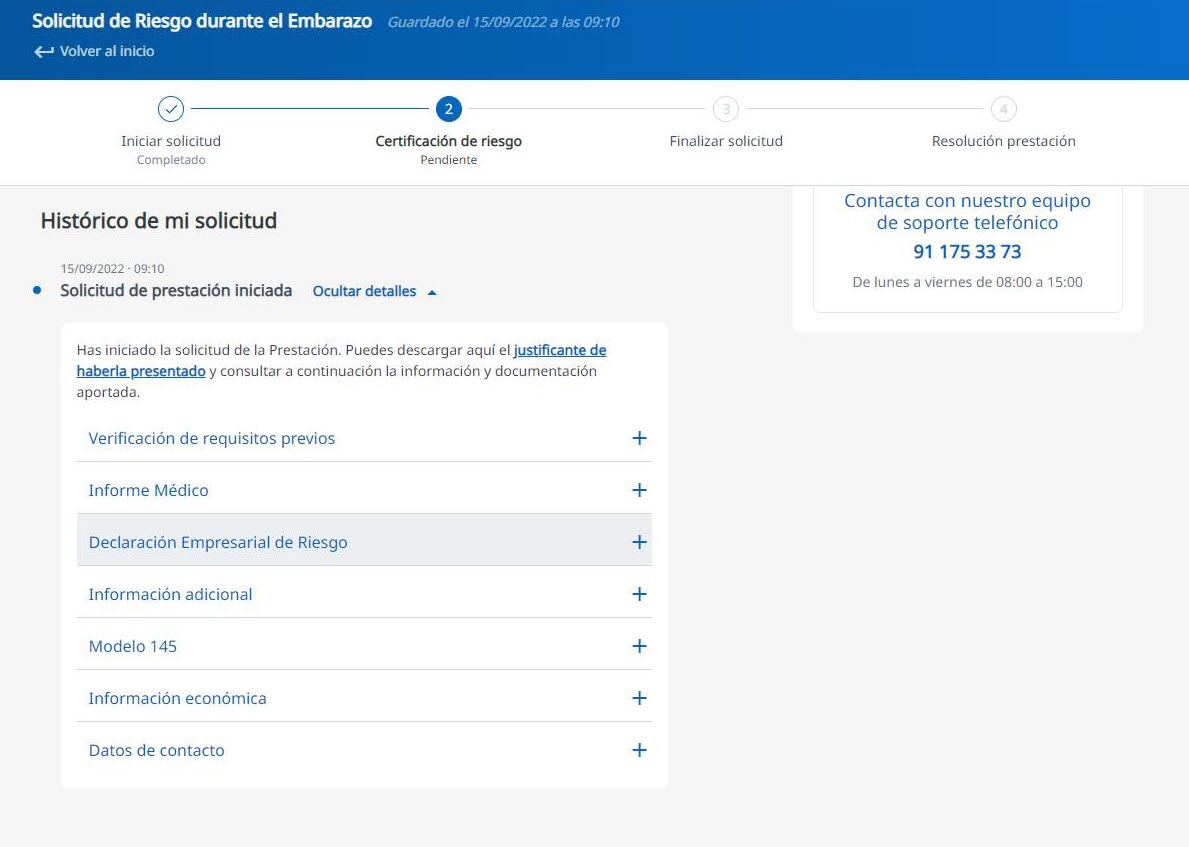The height and width of the screenshot is (847, 1189).
Task: Click plus icon beside Modelo 145
Action: (639, 646)
